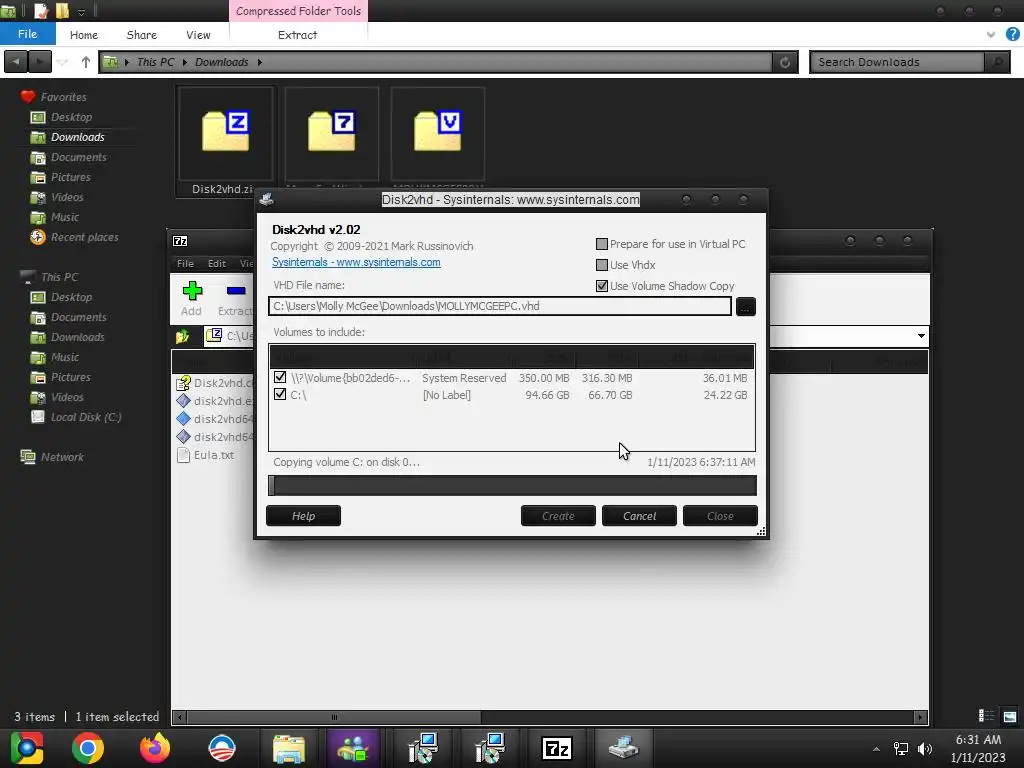Open the 7-Zip File menu
The height and width of the screenshot is (768, 1024).
click(x=185, y=264)
